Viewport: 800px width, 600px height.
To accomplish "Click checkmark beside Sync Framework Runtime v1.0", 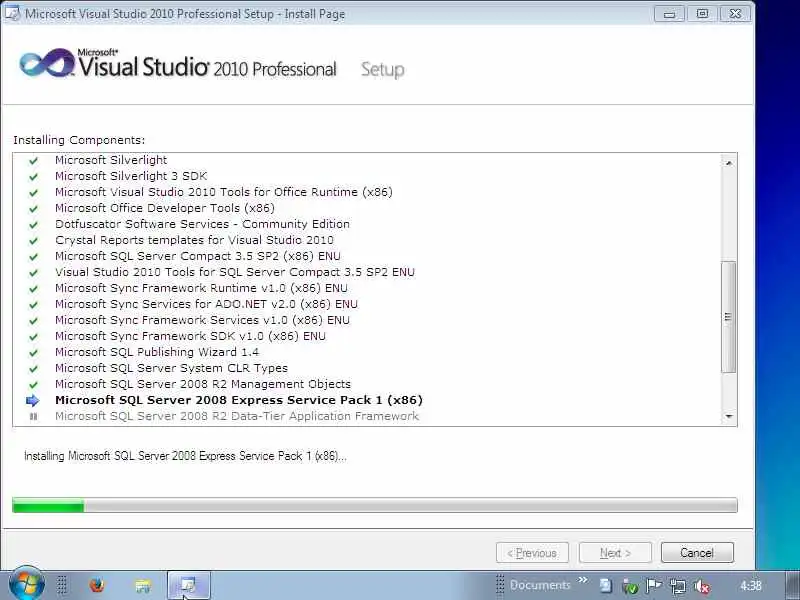I will tap(34, 289).
